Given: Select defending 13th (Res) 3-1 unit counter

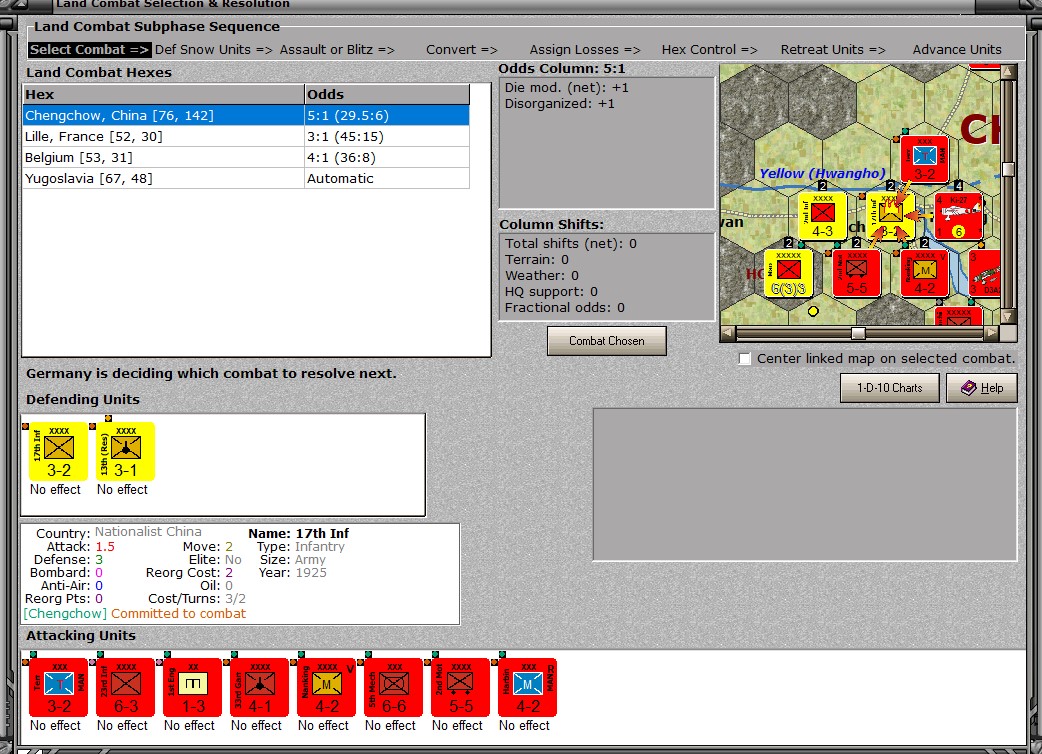Looking at the screenshot, I should pos(126,451).
